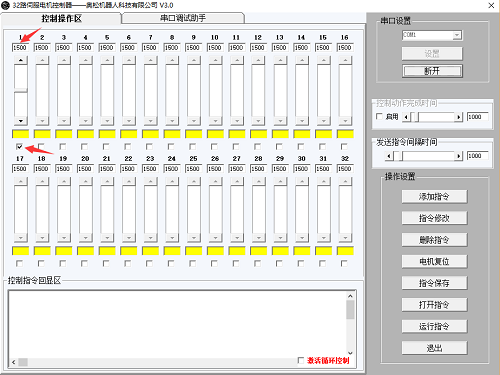Click the up arrow of servo 25 slider
This screenshot has width=500, height=375.
194,181
